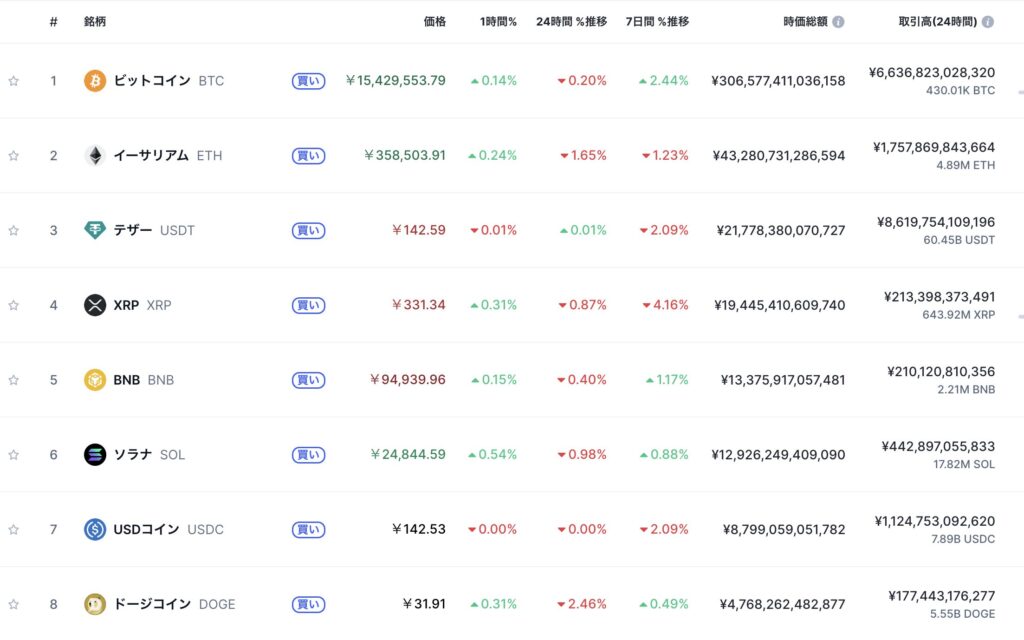Toggle the Dogecoin watchlist star
The width and height of the screenshot is (1024, 640).
click(13, 604)
